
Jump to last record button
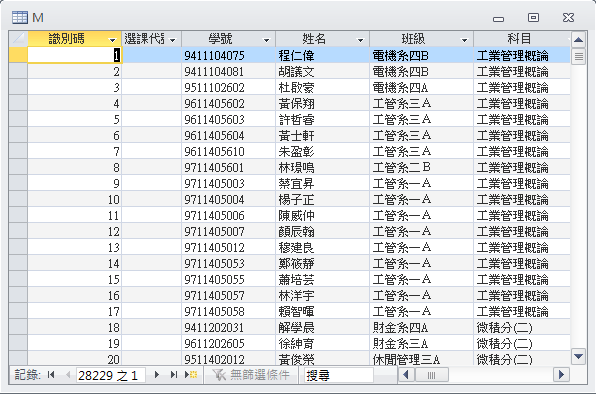tap(174, 375)
